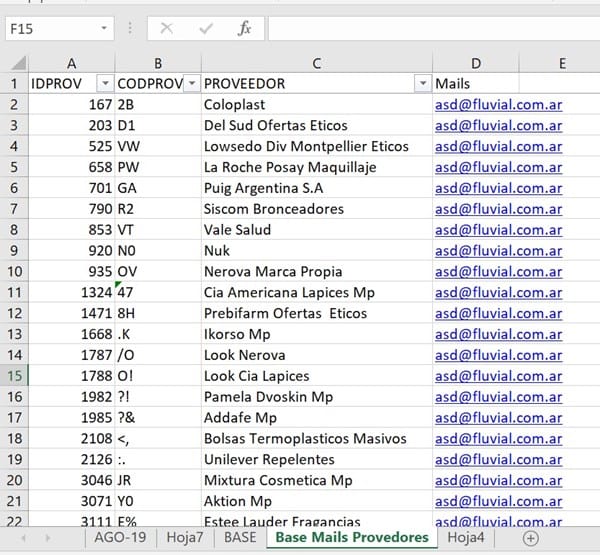Select column A header

[72, 64]
